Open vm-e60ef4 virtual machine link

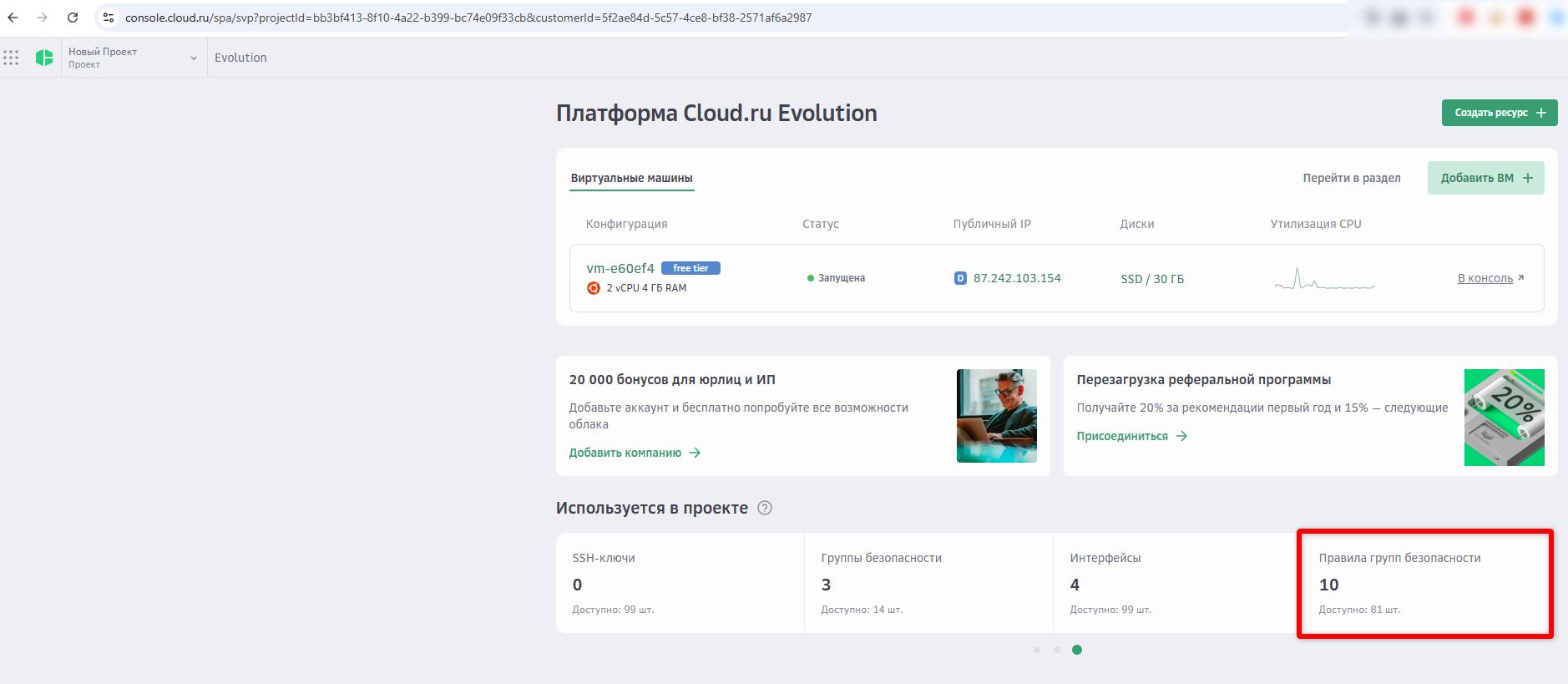(620, 268)
